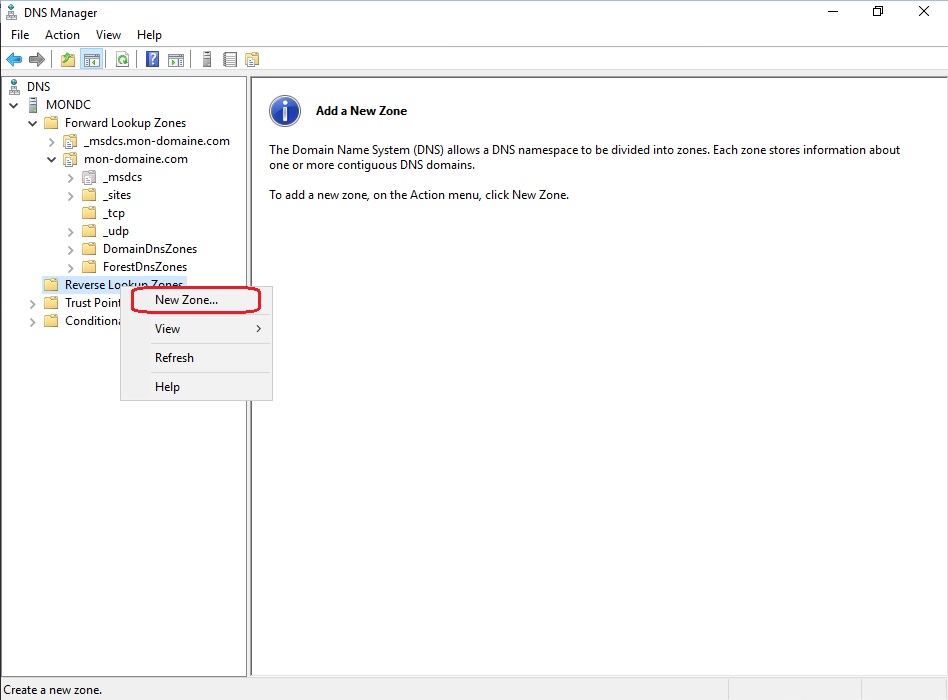Click the Reverse Lookup Zones folder icon
This screenshot has height=700, width=948.
point(51,285)
